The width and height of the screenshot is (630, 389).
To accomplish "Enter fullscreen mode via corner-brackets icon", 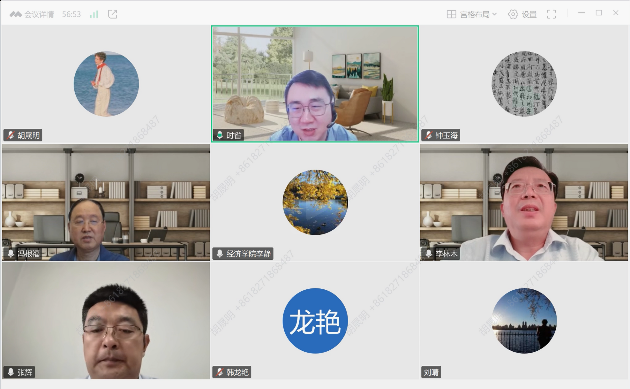I will tap(552, 14).
